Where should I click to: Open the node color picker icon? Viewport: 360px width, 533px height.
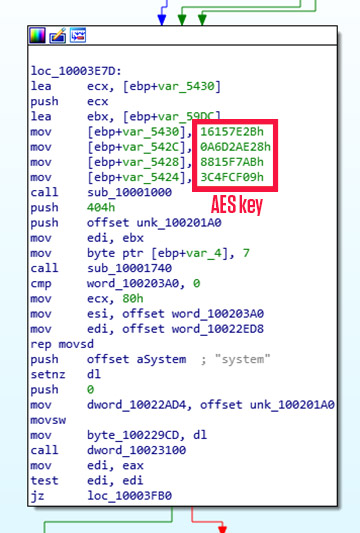37,35
